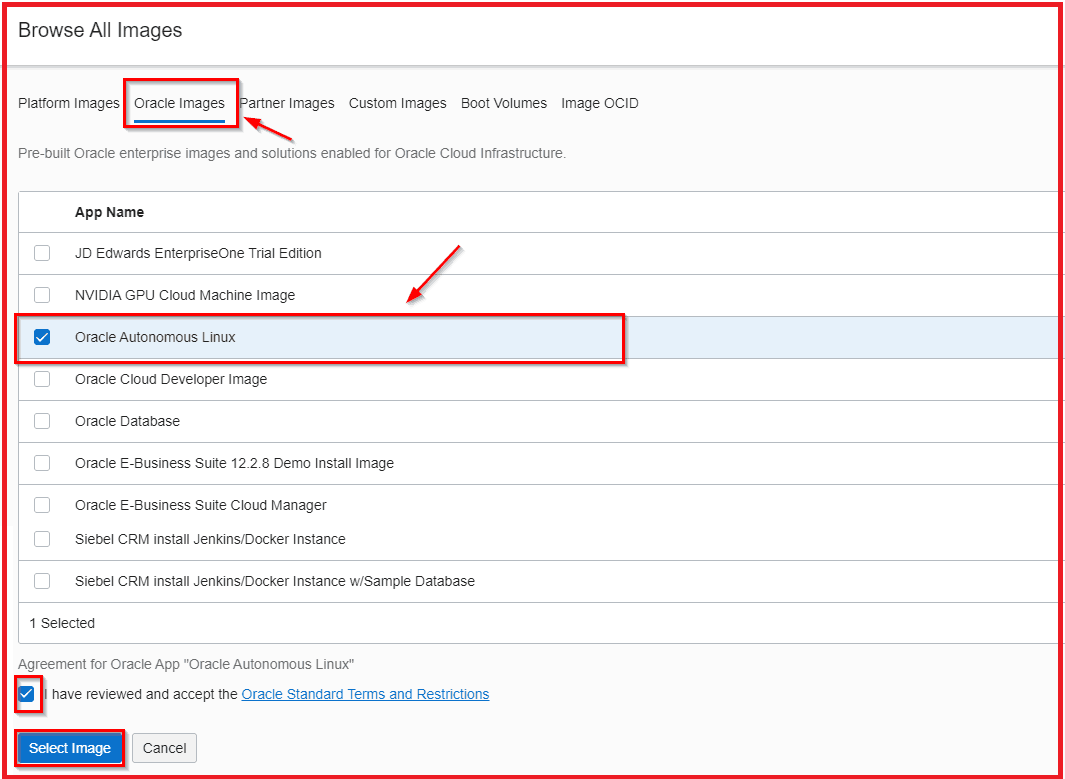Screen dimensions: 1065x779
Task: Switch to the Partner Images tab
Action: pos(287,103)
